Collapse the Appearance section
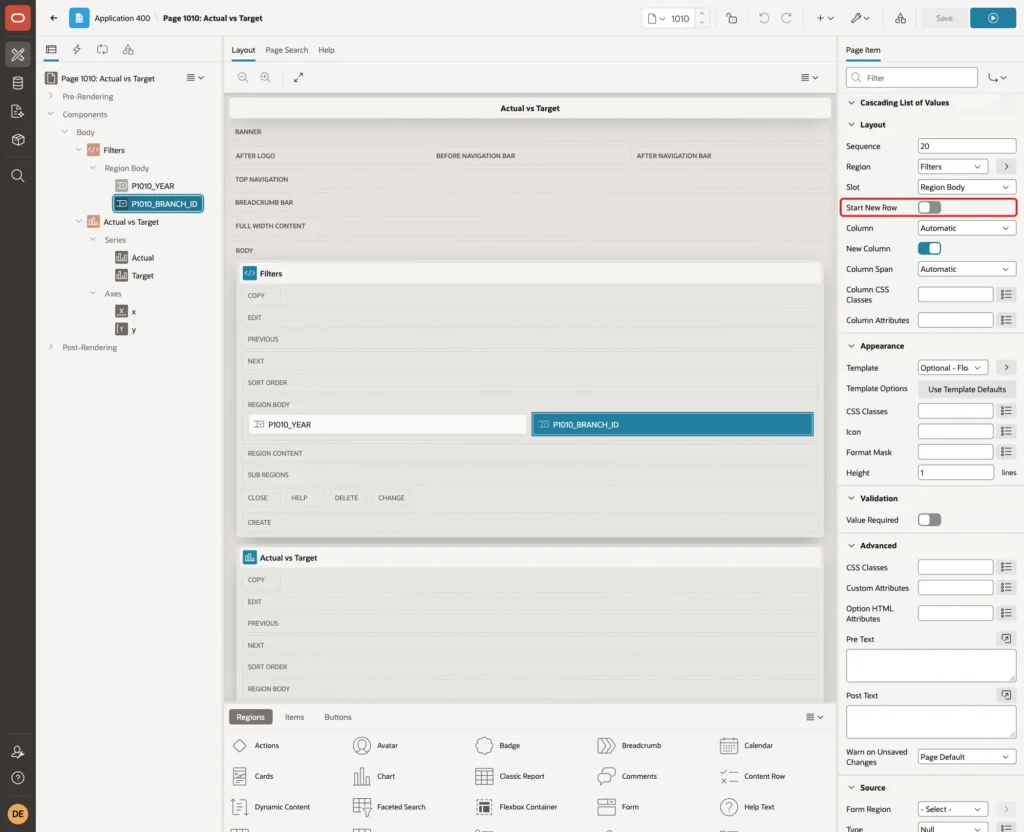The width and height of the screenshot is (1024, 832). 851,346
